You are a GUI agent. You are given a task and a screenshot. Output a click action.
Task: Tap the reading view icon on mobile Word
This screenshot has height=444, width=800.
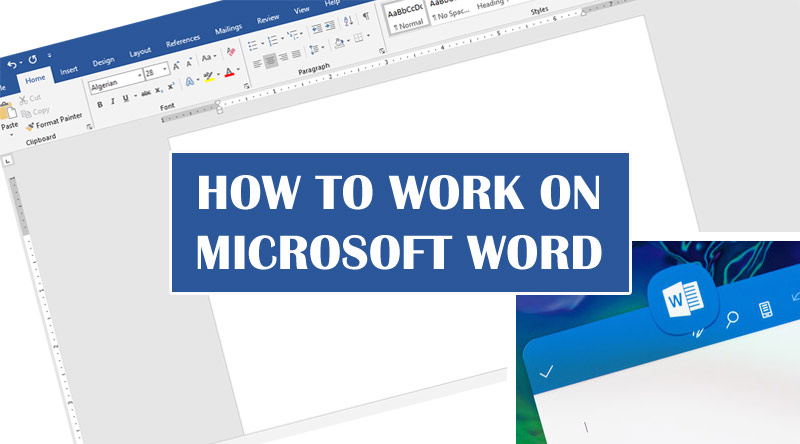tap(765, 310)
